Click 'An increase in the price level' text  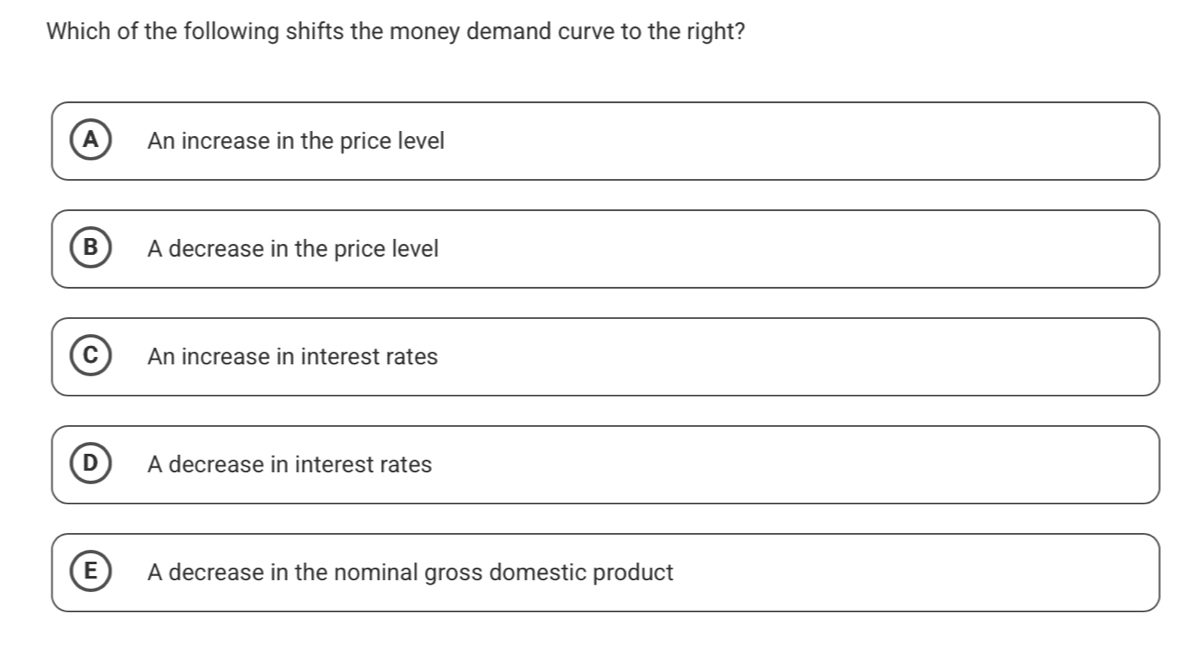point(295,141)
